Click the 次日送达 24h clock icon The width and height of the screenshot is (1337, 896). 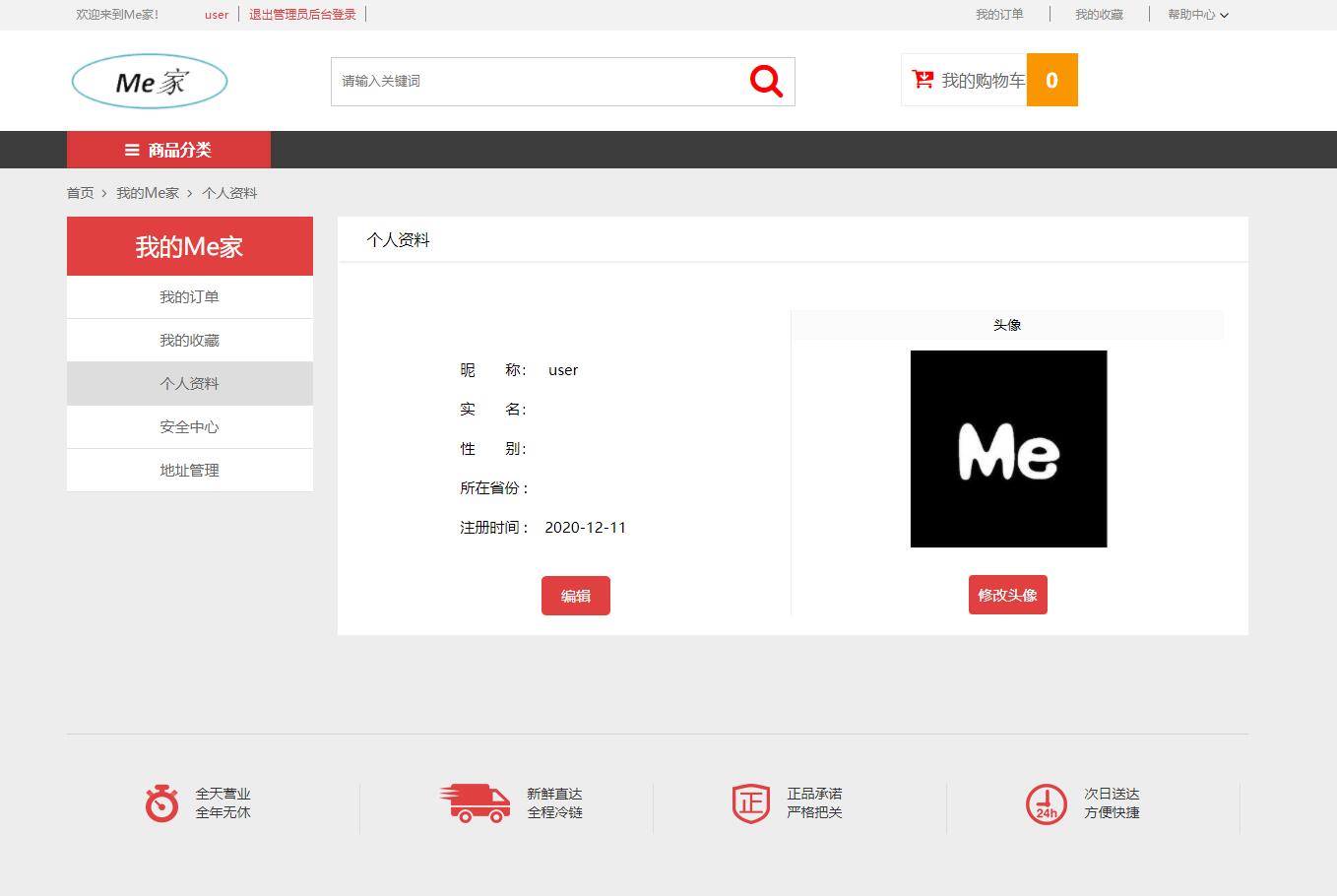(x=1046, y=803)
